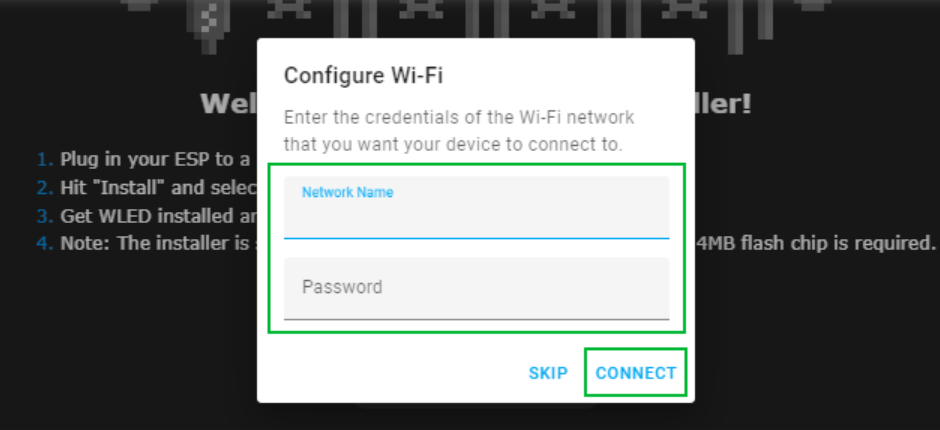The width and height of the screenshot is (940, 430).
Task: Select the blue "Network Name" floating label
Action: pos(347,192)
